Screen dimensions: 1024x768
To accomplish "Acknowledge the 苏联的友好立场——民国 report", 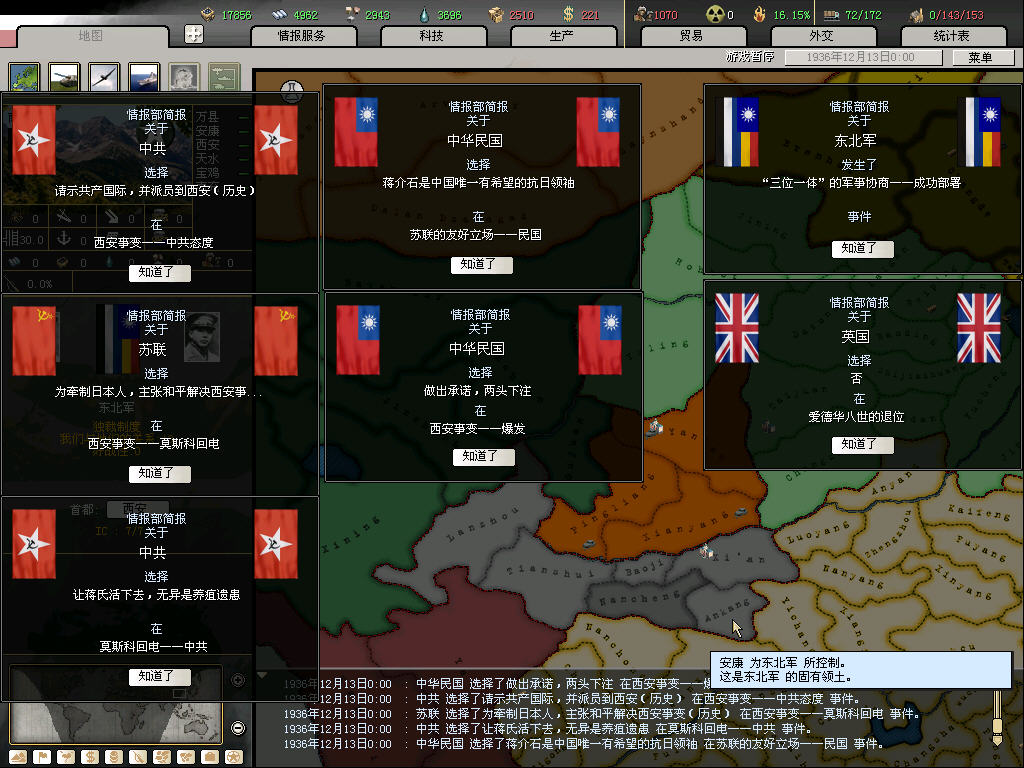I will point(482,264).
